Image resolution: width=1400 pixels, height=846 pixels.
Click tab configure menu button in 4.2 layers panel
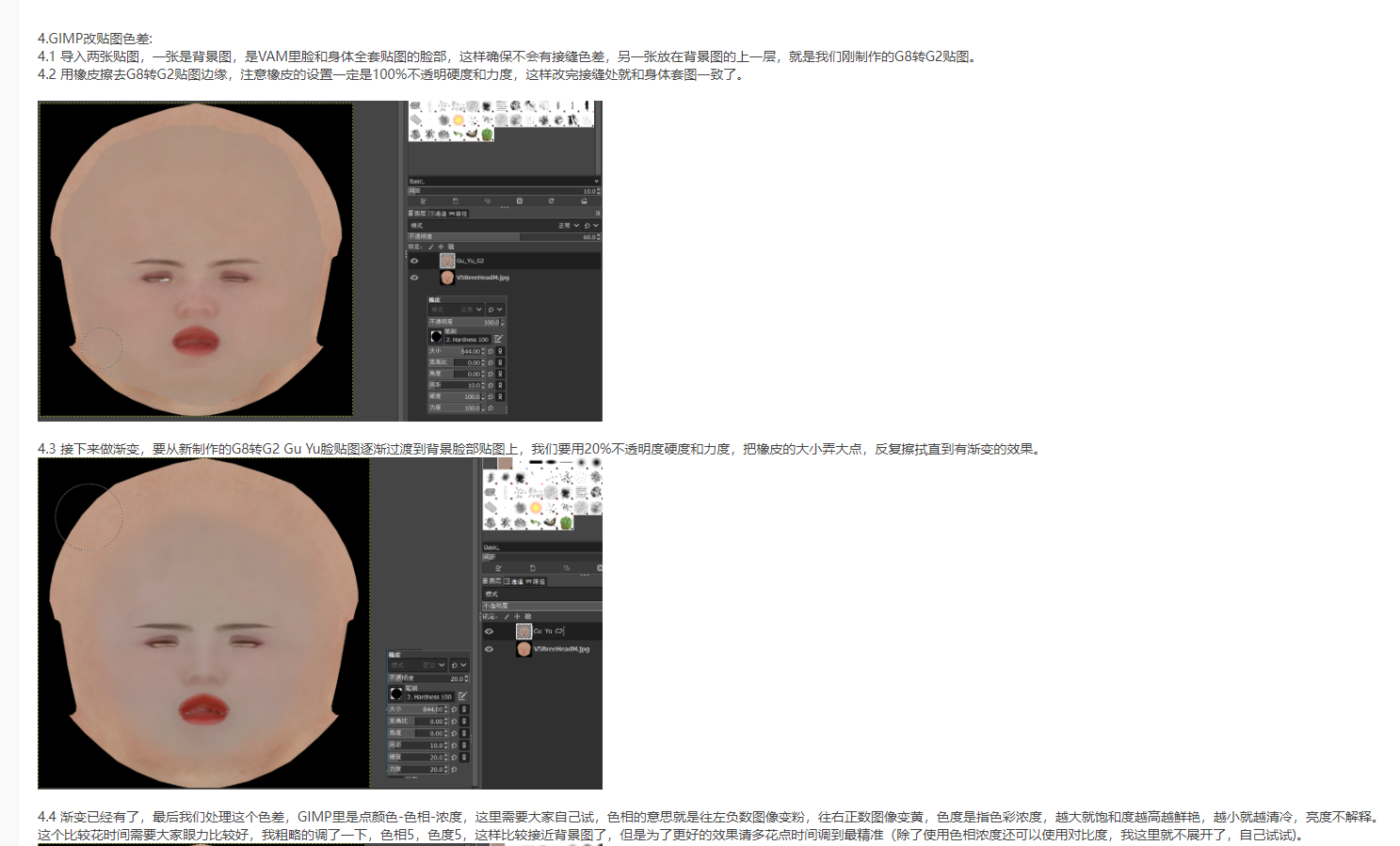(598, 214)
